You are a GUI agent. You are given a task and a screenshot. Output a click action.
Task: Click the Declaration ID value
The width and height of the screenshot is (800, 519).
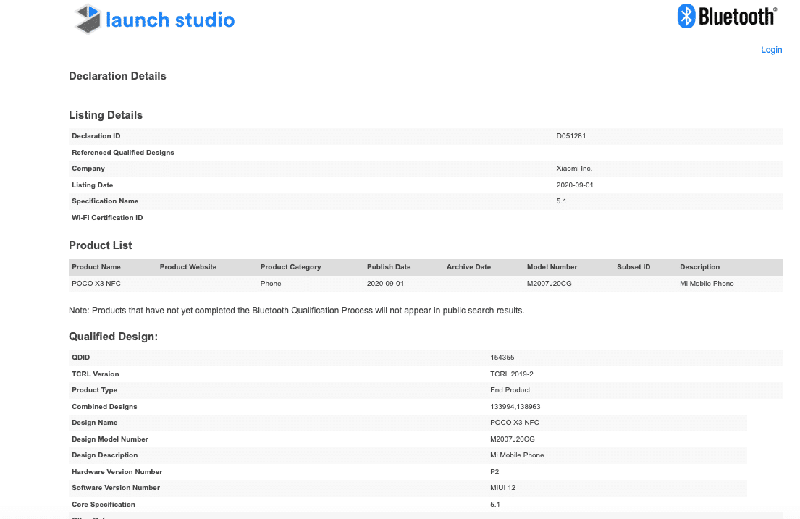click(570, 136)
